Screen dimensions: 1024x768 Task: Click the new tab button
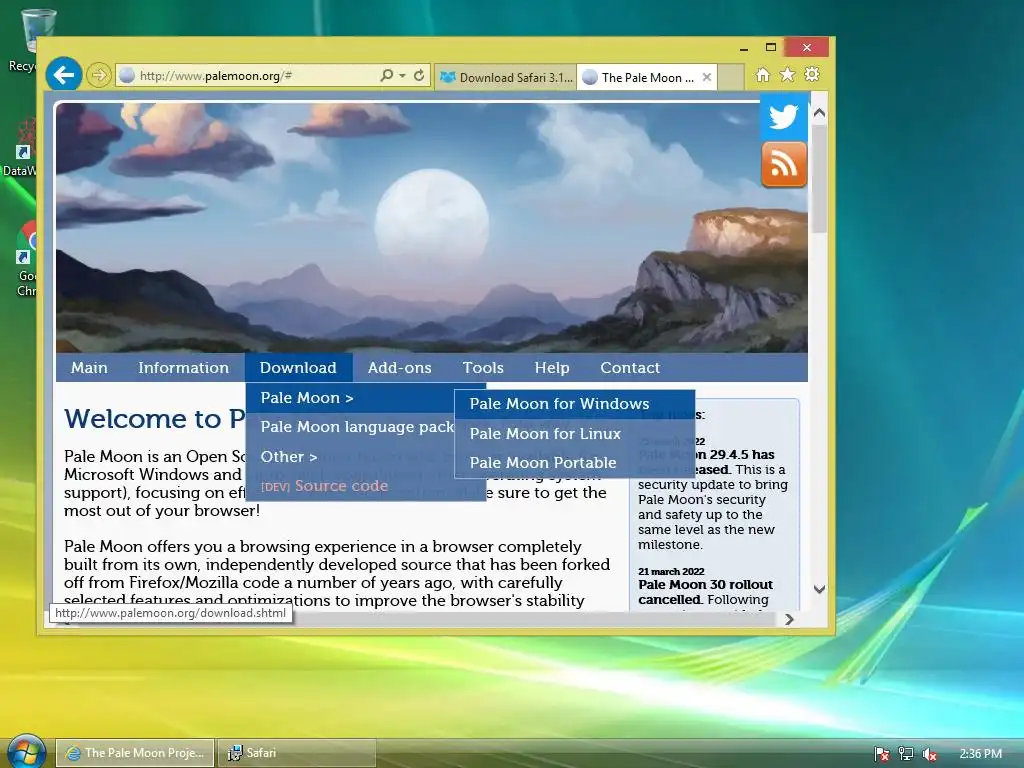[731, 77]
